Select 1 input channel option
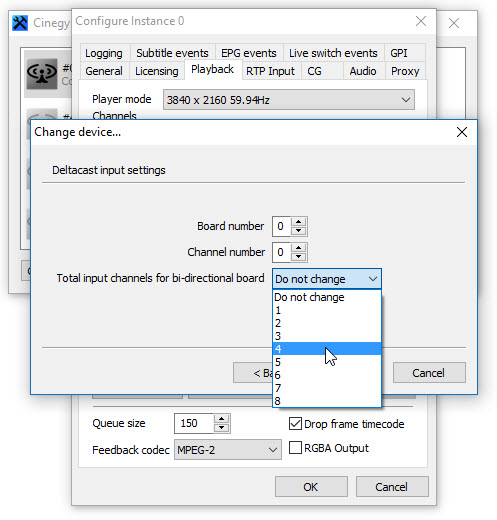This screenshot has width=497, height=520. [x=327, y=310]
